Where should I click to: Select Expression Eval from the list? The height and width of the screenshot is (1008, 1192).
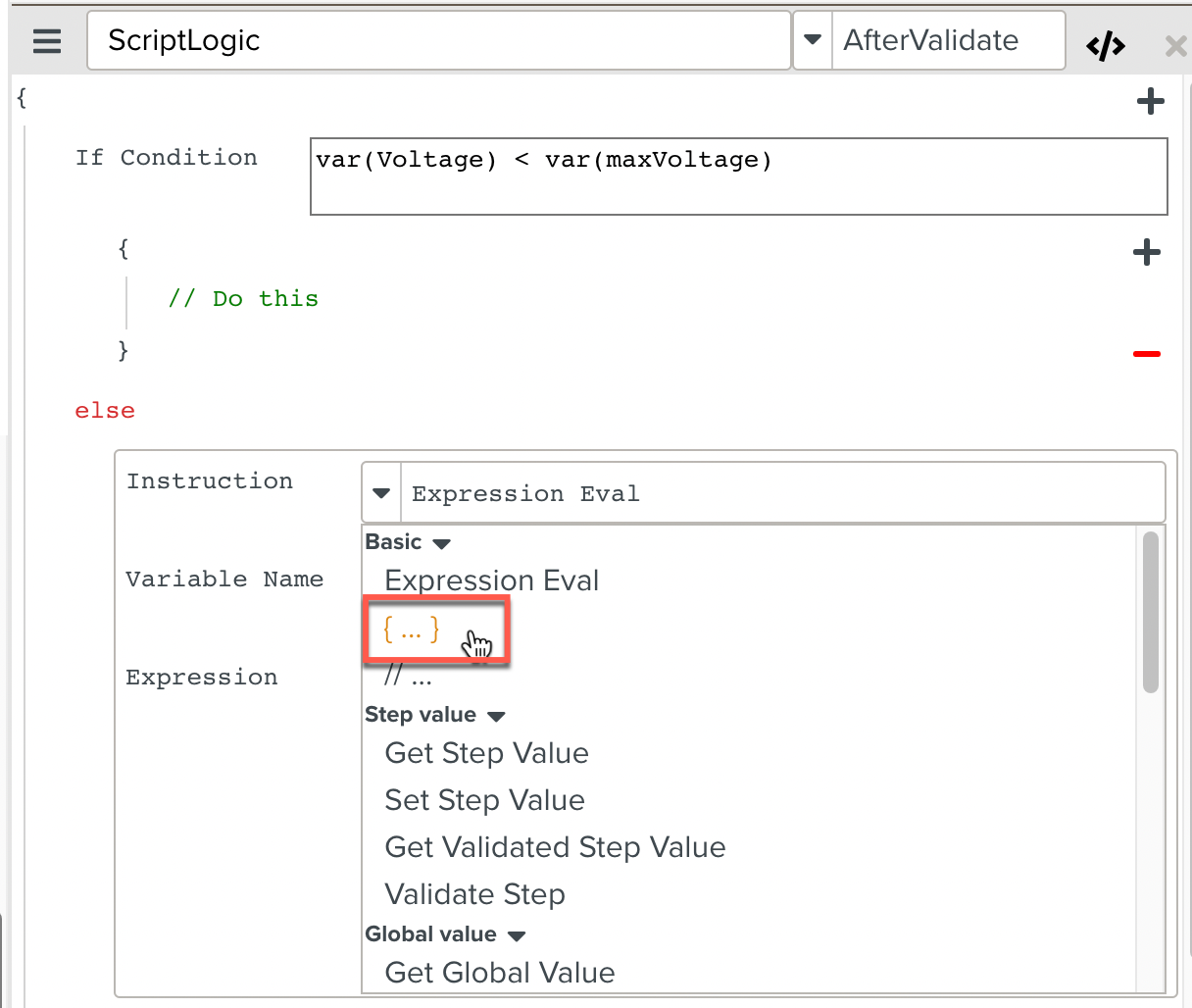click(x=491, y=580)
